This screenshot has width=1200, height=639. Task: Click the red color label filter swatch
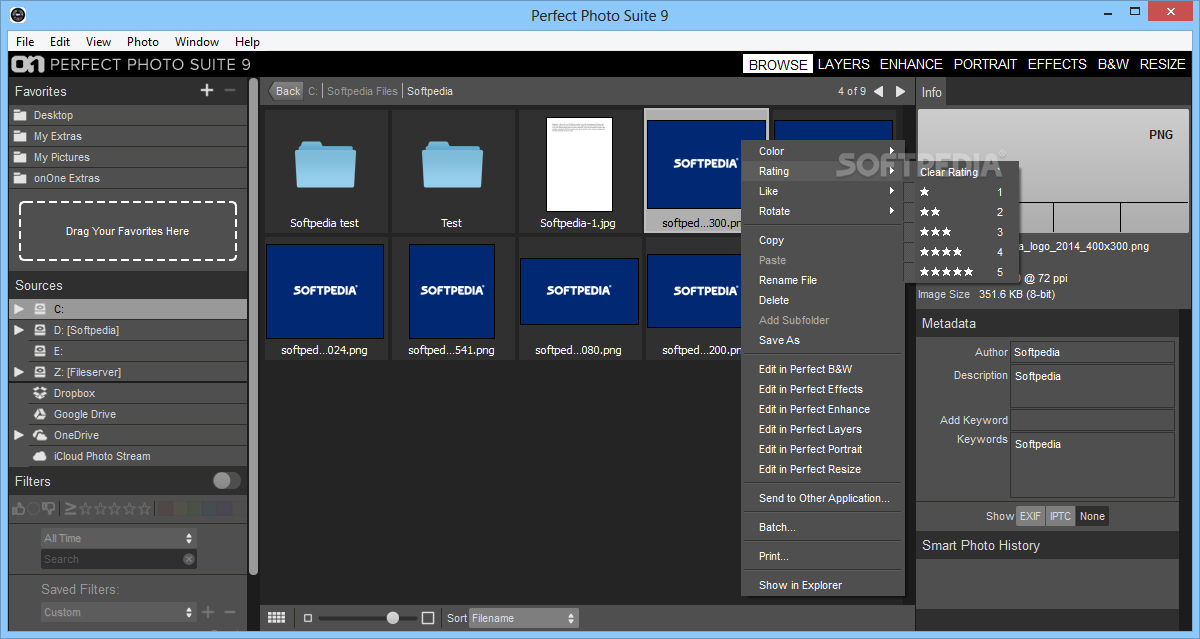(x=165, y=508)
